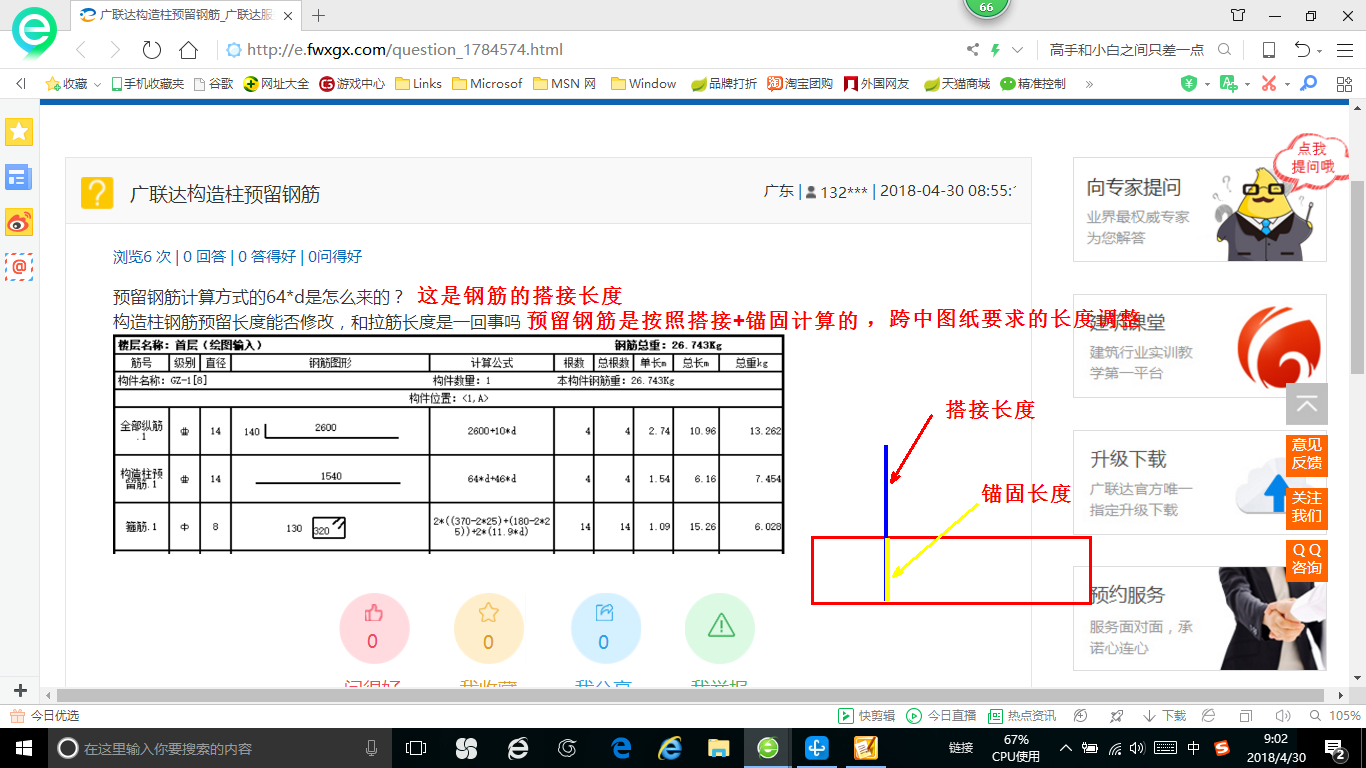Open the 游戏中心 bookmark
Image resolution: width=1366 pixels, height=768 pixels.
352,84
